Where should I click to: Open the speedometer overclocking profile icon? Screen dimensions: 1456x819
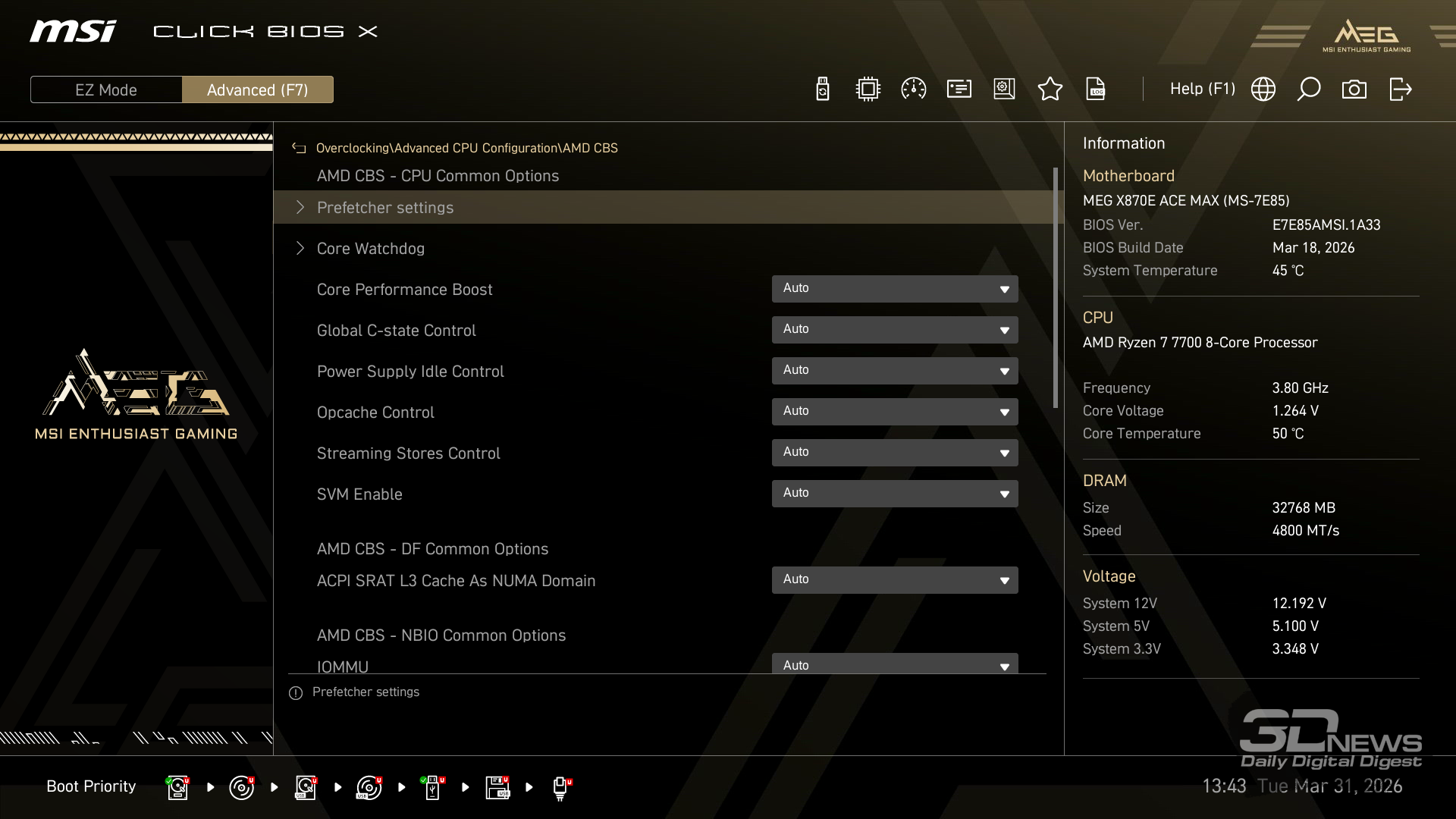[x=913, y=89]
